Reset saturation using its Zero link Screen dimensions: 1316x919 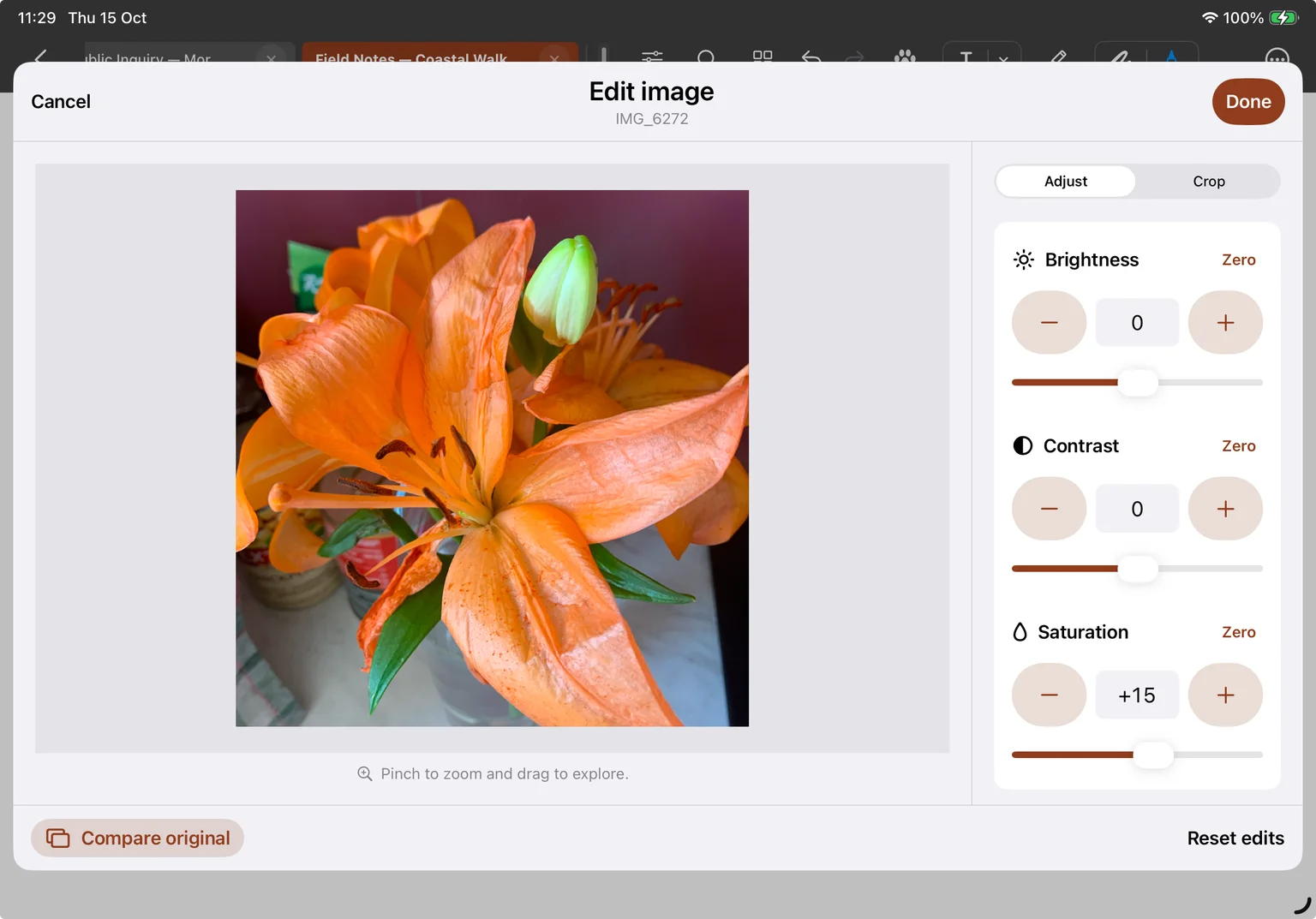1238,632
